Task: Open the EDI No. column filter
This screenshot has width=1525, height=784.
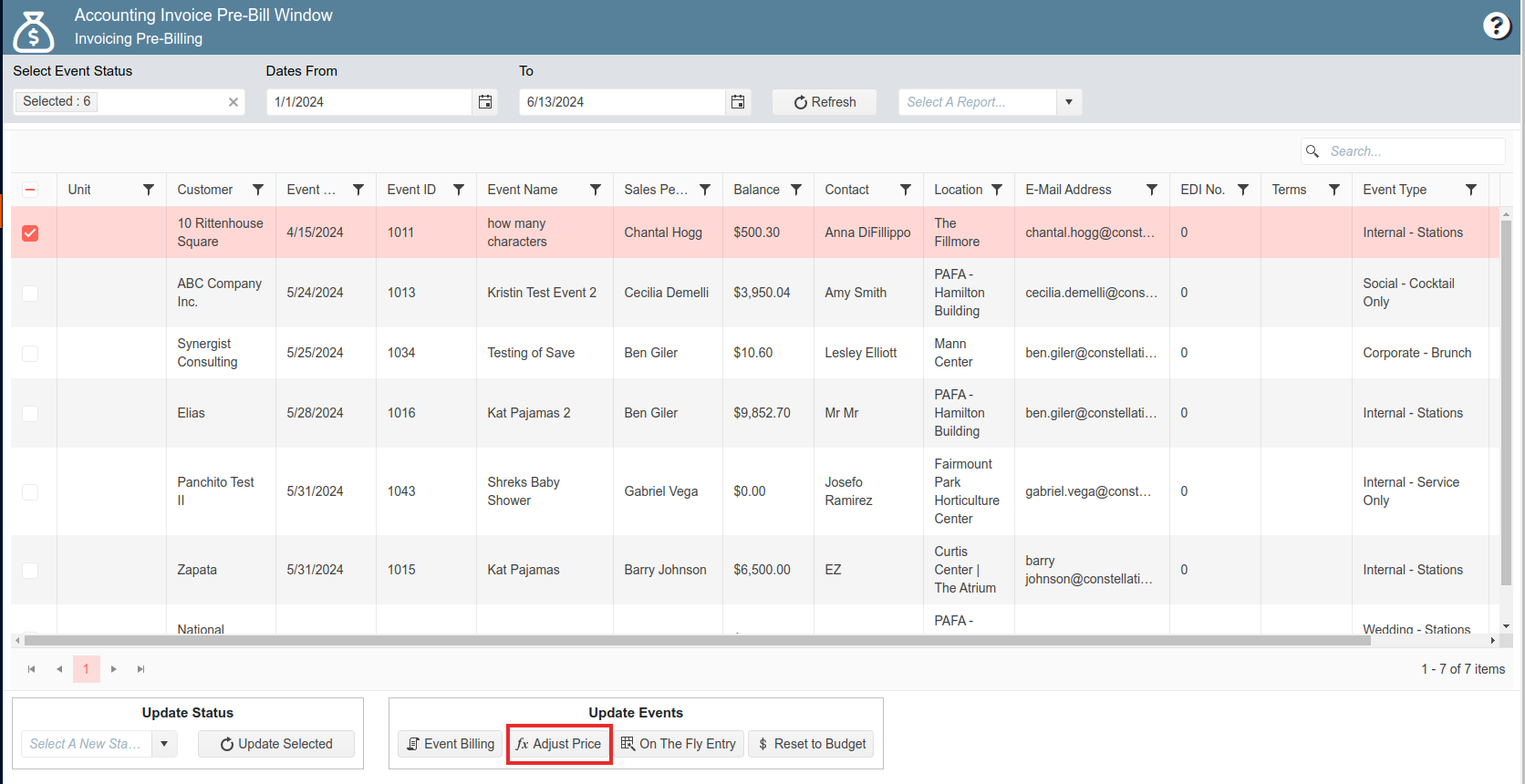Action: tap(1243, 190)
